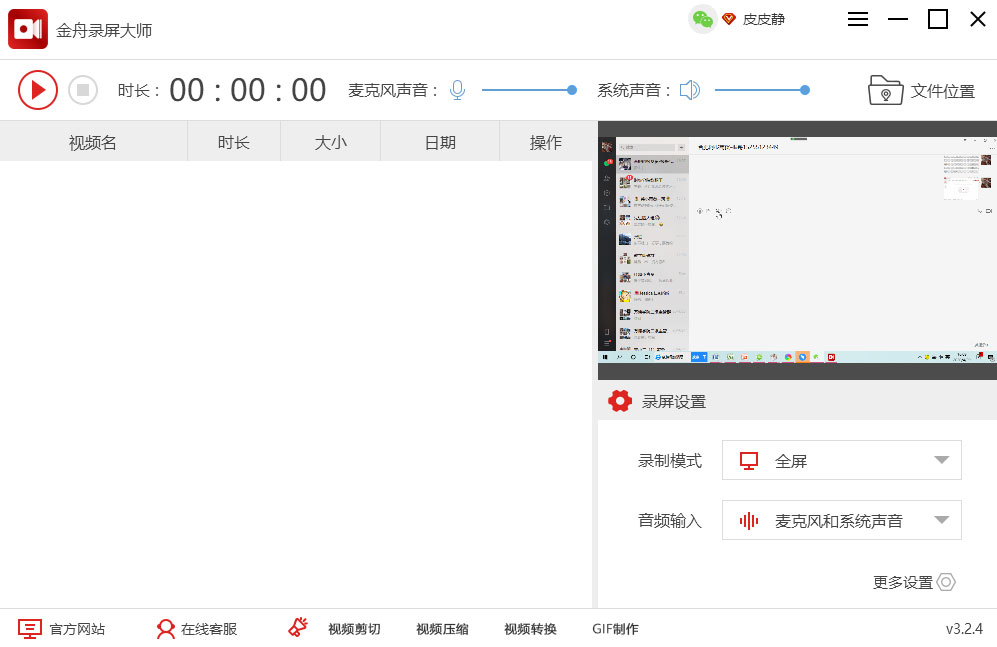Toggle the system sound speaker icon
Image resolution: width=997 pixels, height=647 pixels.
pyautogui.click(x=689, y=90)
